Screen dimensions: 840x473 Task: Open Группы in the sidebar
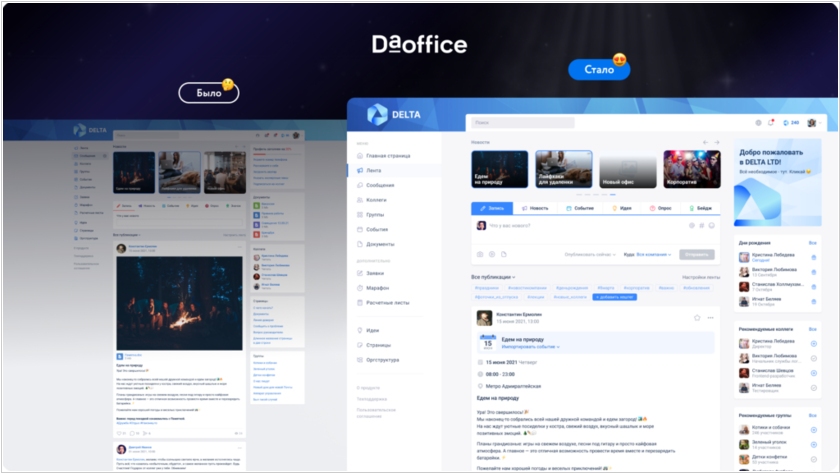[x=370, y=215]
